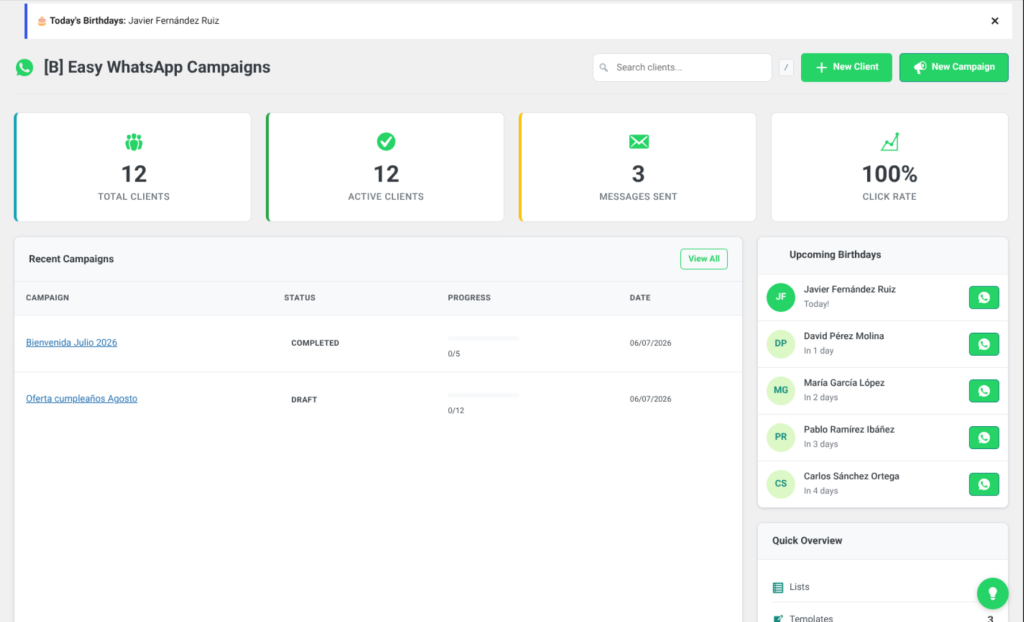Open WhatsApp chat for David Pérez Molina
This screenshot has height=622, width=1024.
(984, 344)
